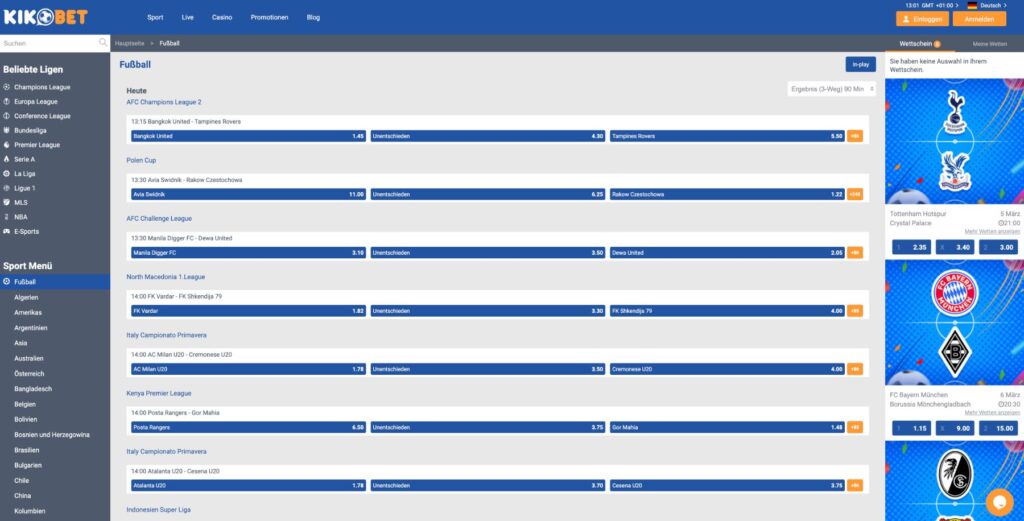Viewport: 1024px width, 521px height.
Task: Open more bets for Bangkok United match
Action: point(855,136)
